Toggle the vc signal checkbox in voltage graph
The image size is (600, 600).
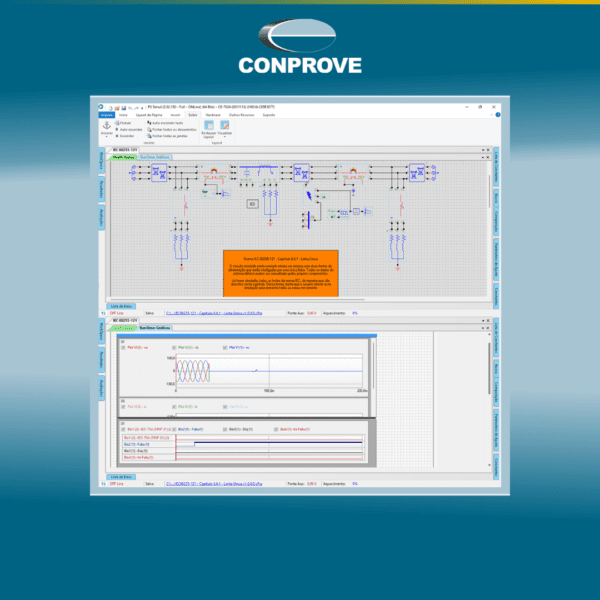pos(225,347)
